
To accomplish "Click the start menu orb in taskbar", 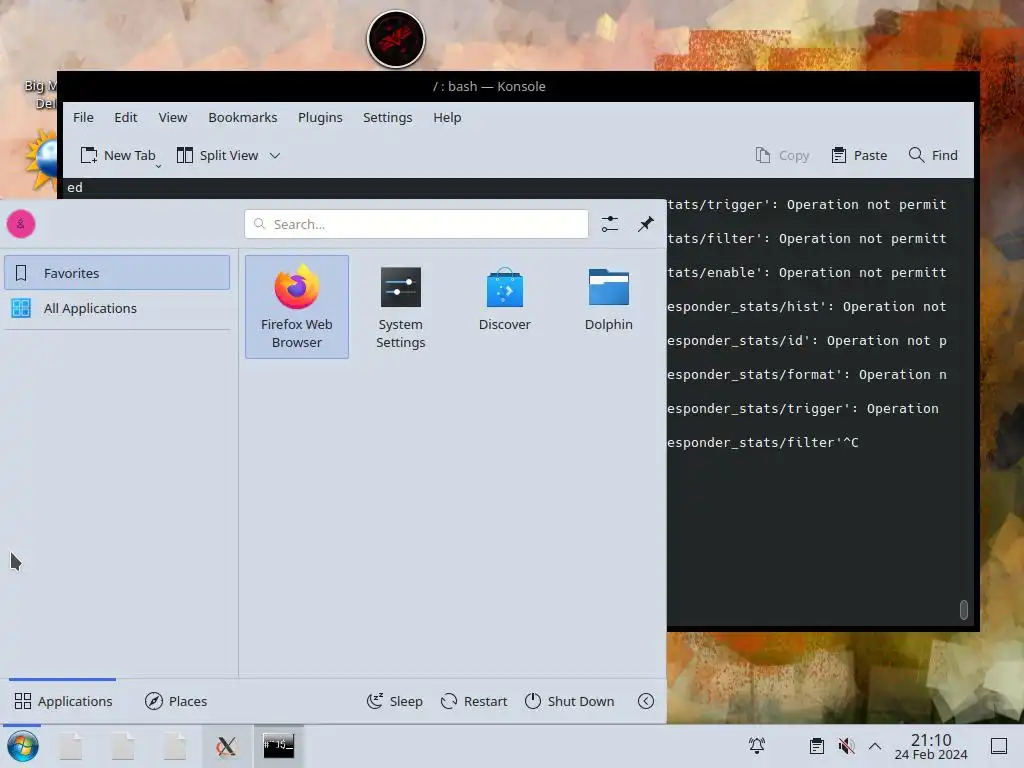I will [x=23, y=746].
